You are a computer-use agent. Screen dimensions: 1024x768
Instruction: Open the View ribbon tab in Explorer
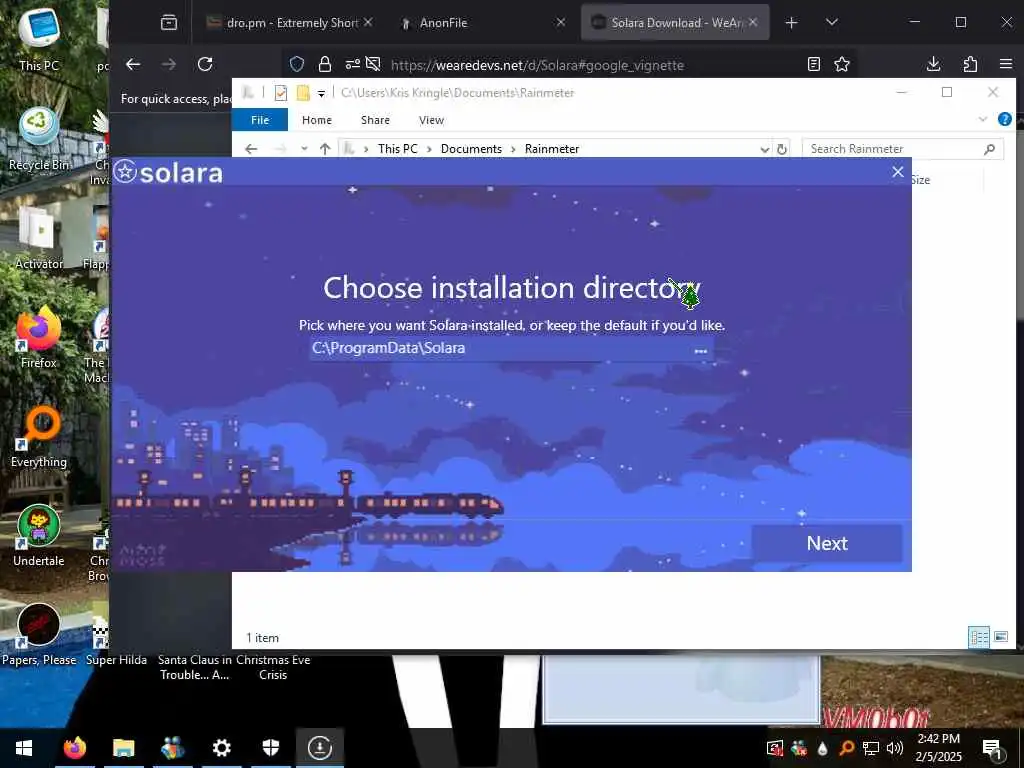tap(431, 120)
